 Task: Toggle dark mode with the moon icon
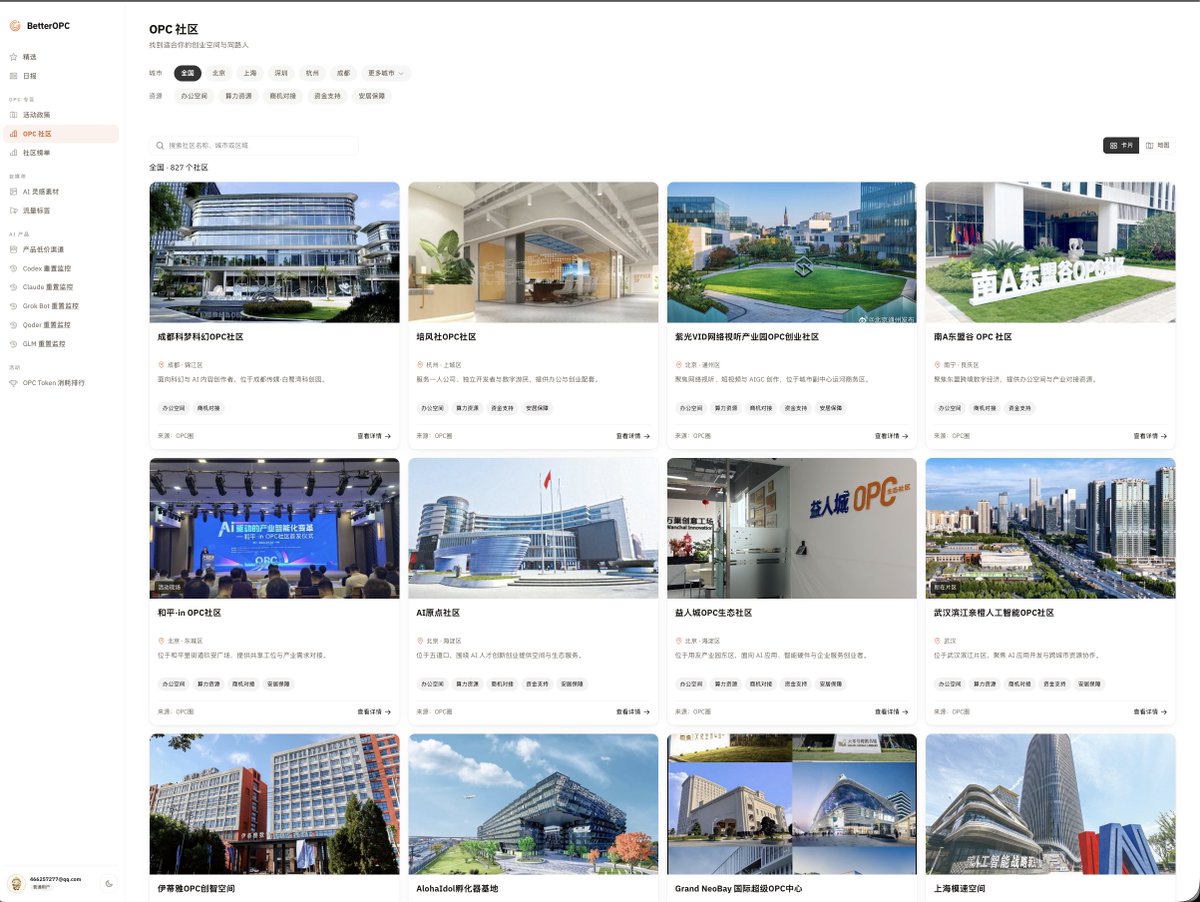(x=109, y=883)
